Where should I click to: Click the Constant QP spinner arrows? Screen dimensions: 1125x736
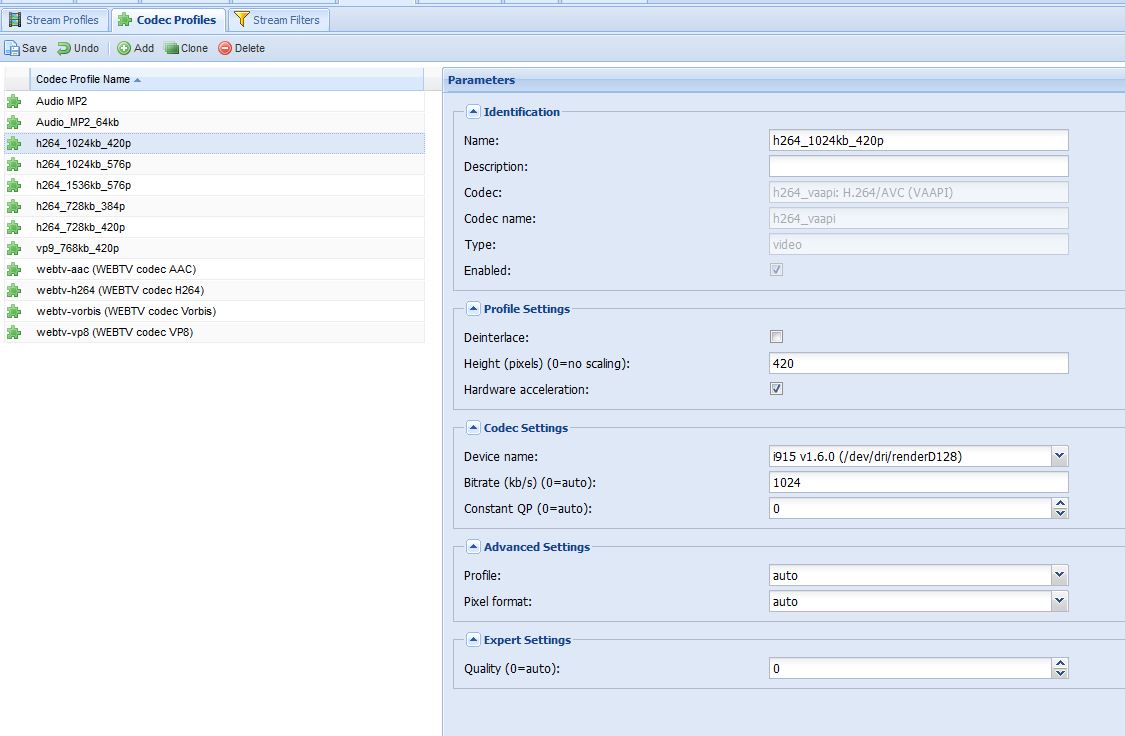tap(1060, 508)
